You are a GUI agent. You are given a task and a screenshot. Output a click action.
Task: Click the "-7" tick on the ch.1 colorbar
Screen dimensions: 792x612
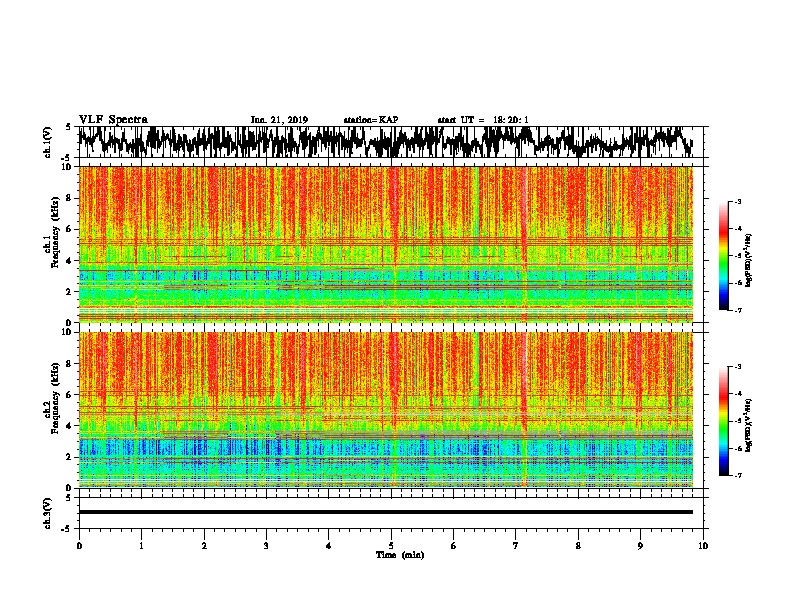(x=737, y=310)
